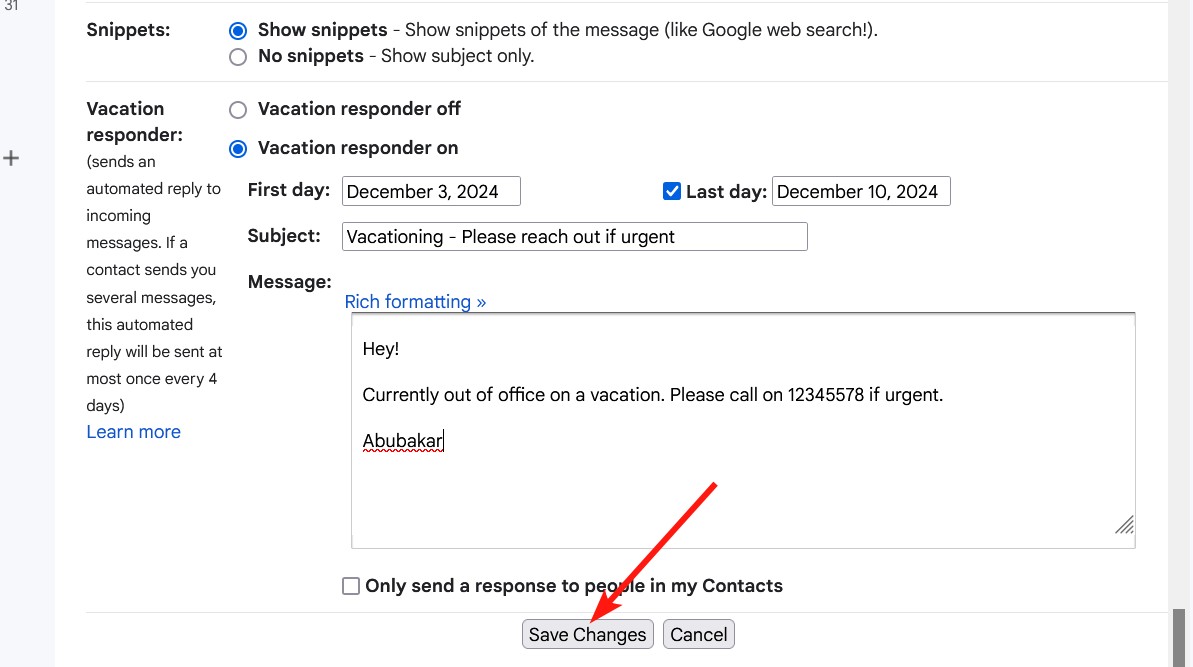Uncheck the Last day checkbox
1193x667 pixels.
click(672, 190)
